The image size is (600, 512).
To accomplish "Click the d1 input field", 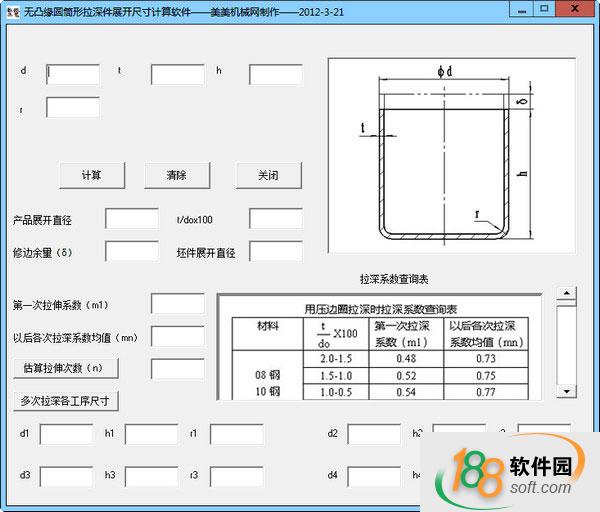I will tap(67, 434).
